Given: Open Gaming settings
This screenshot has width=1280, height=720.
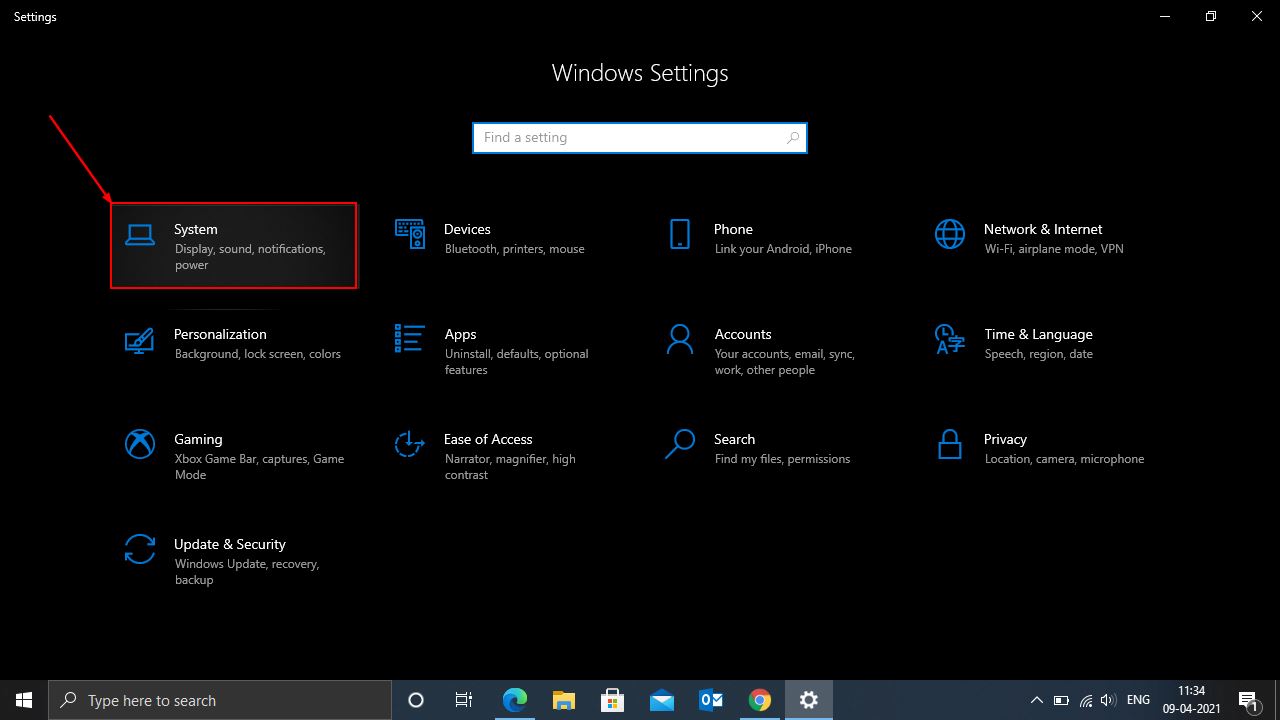Looking at the screenshot, I should 232,456.
